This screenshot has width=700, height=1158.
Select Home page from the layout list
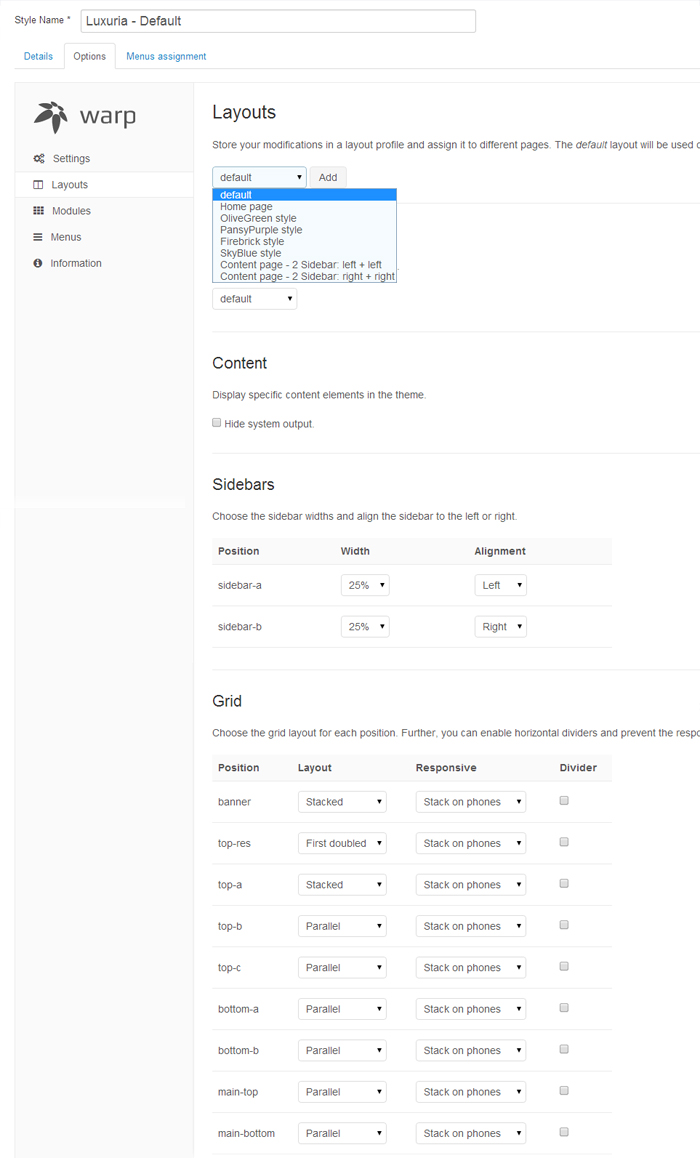click(x=246, y=207)
